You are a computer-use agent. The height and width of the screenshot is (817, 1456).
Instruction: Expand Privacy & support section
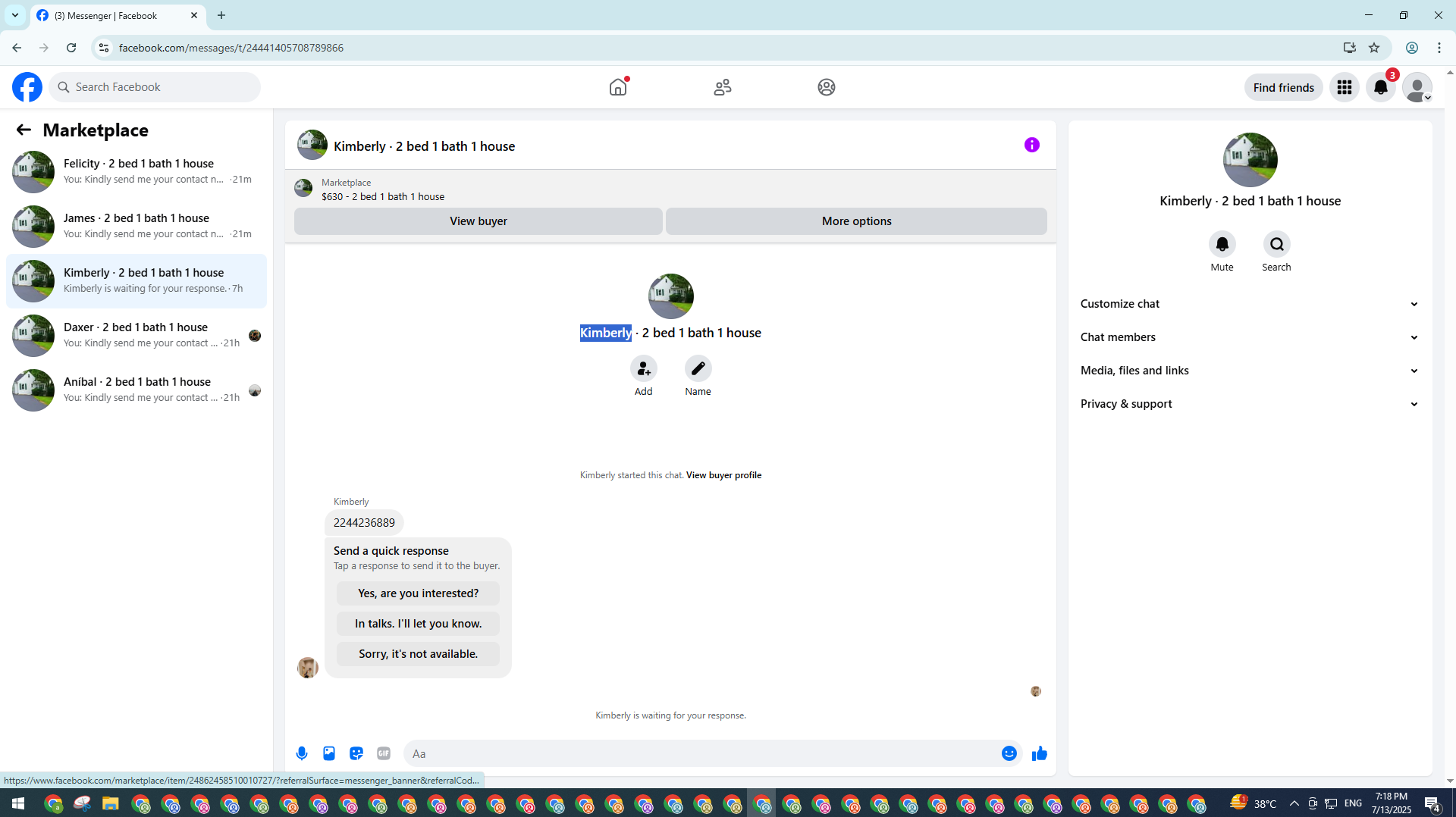1250,404
